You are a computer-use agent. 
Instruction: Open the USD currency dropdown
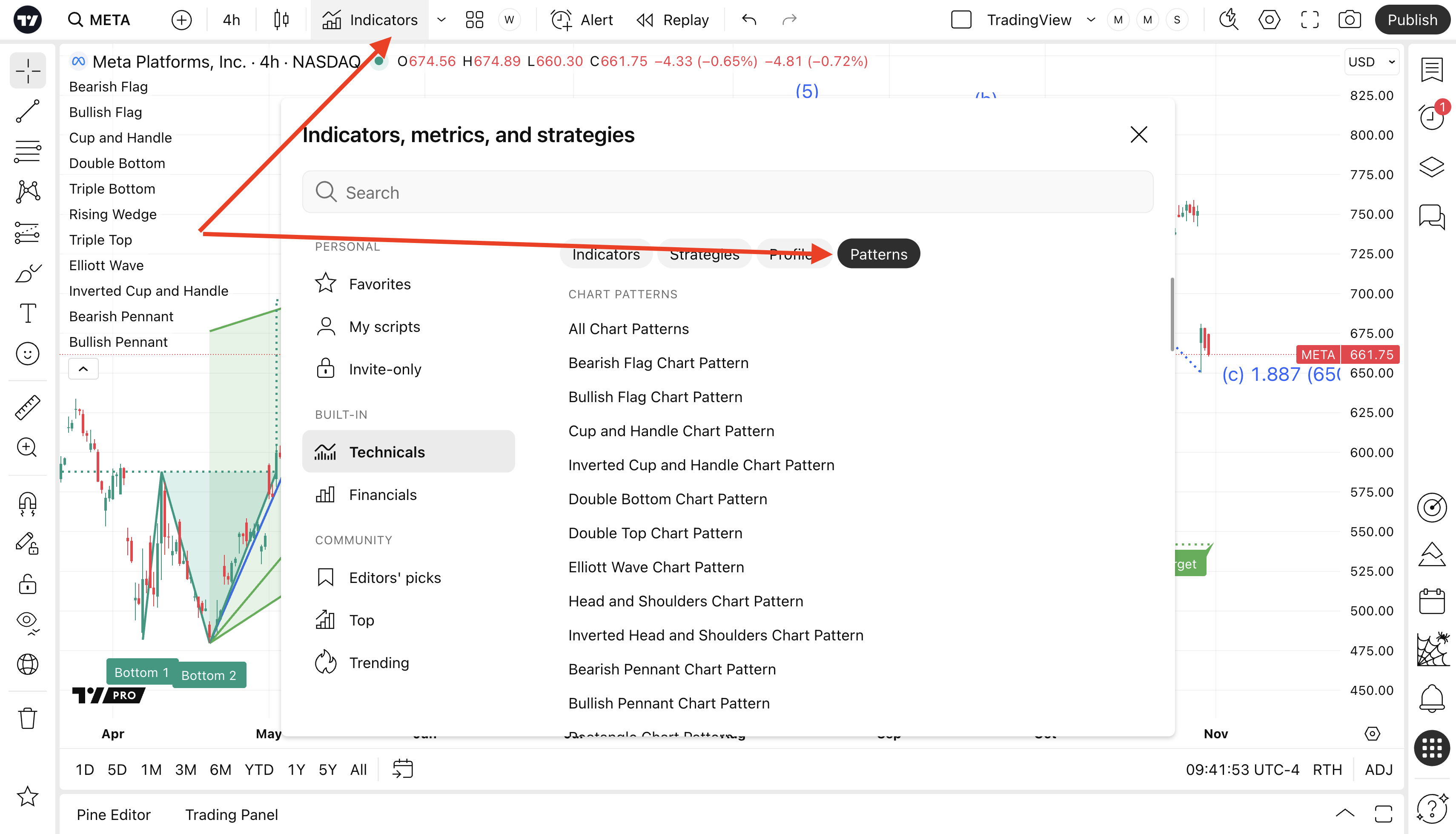click(1371, 62)
